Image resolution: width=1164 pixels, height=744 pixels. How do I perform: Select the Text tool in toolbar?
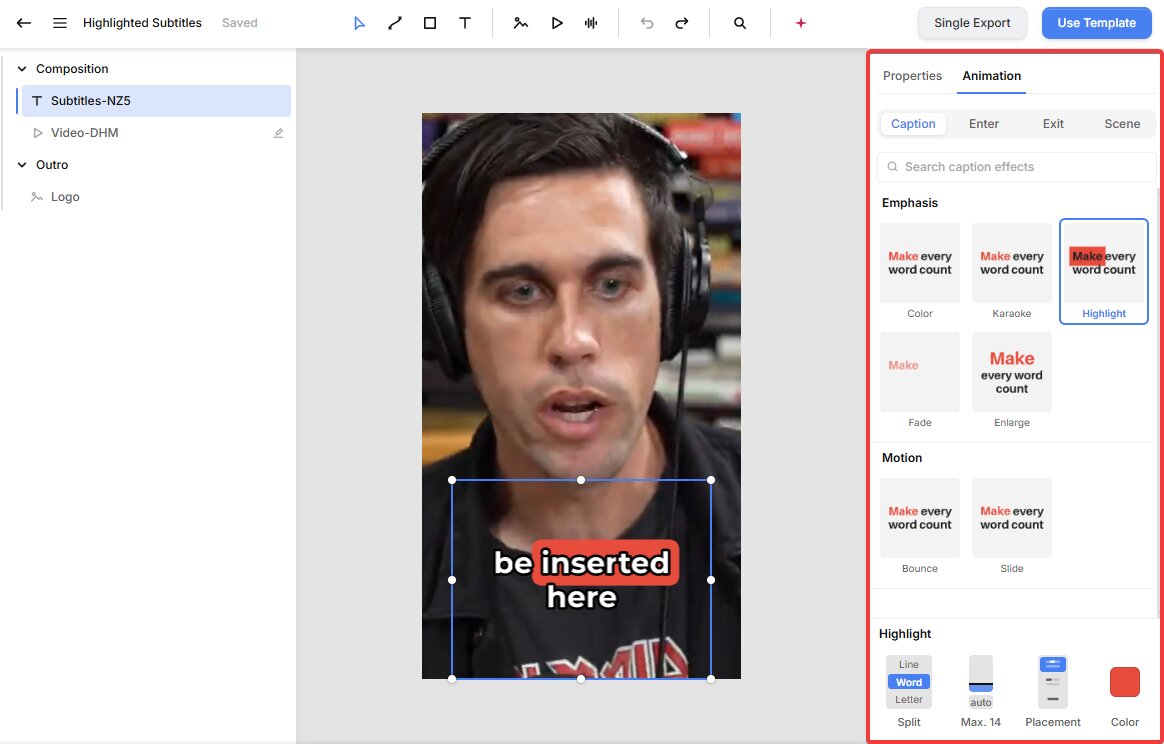[465, 23]
